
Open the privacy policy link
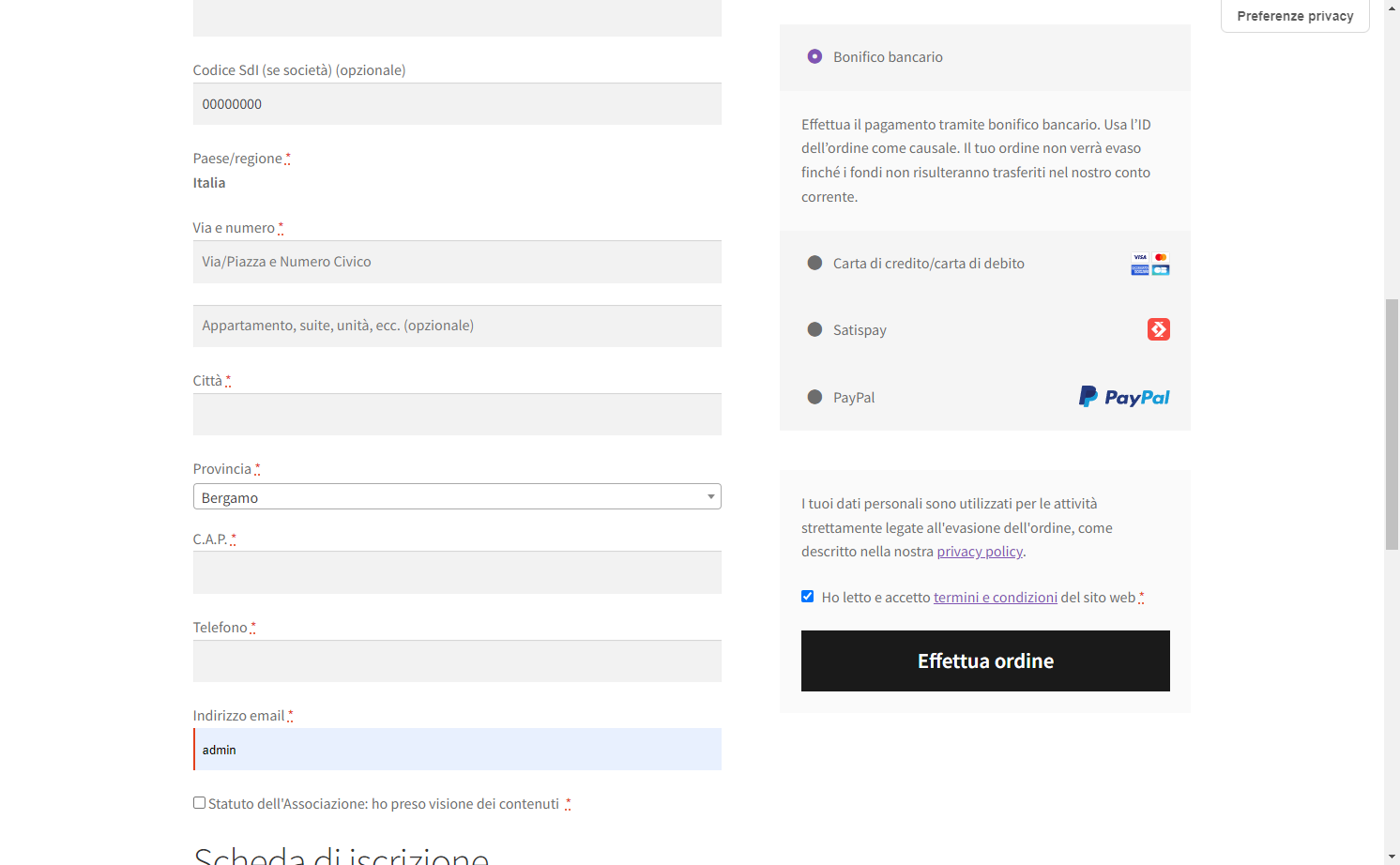[x=980, y=552]
